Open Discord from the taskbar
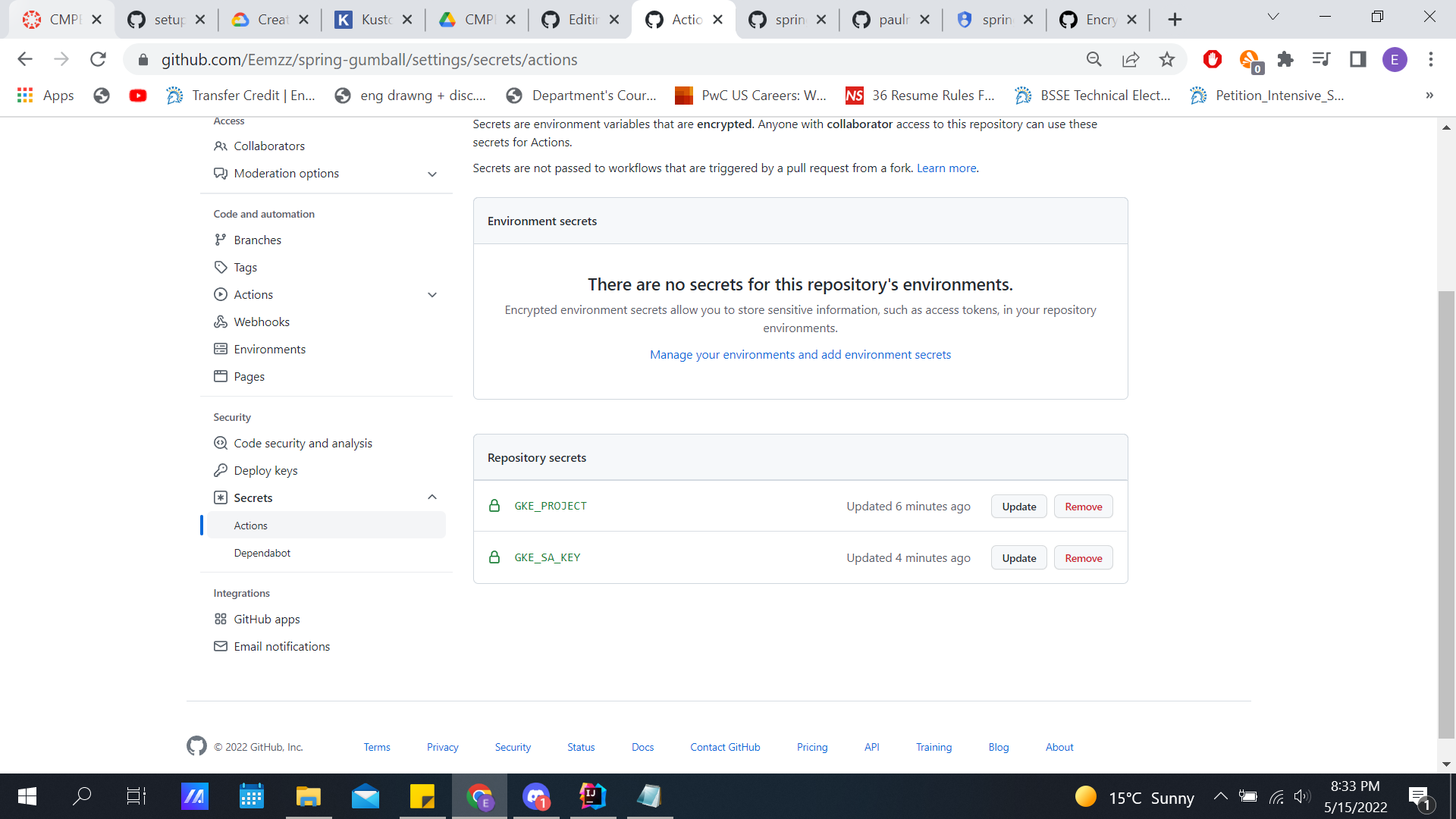Screen dimensions: 1456x819 point(536,796)
